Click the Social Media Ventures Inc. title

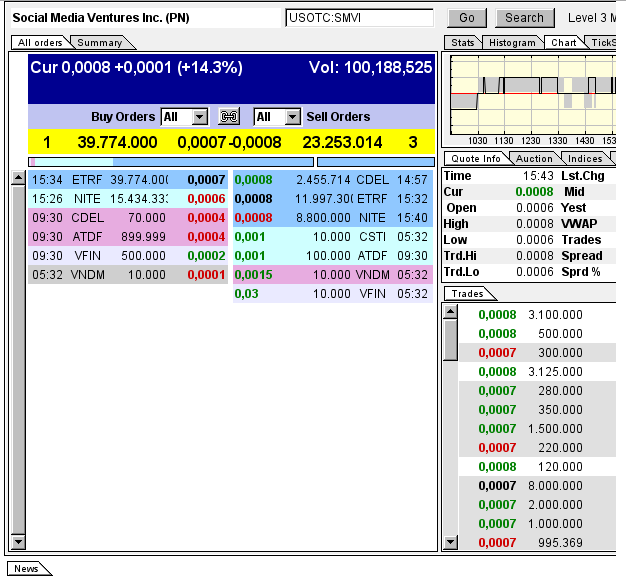point(101,18)
